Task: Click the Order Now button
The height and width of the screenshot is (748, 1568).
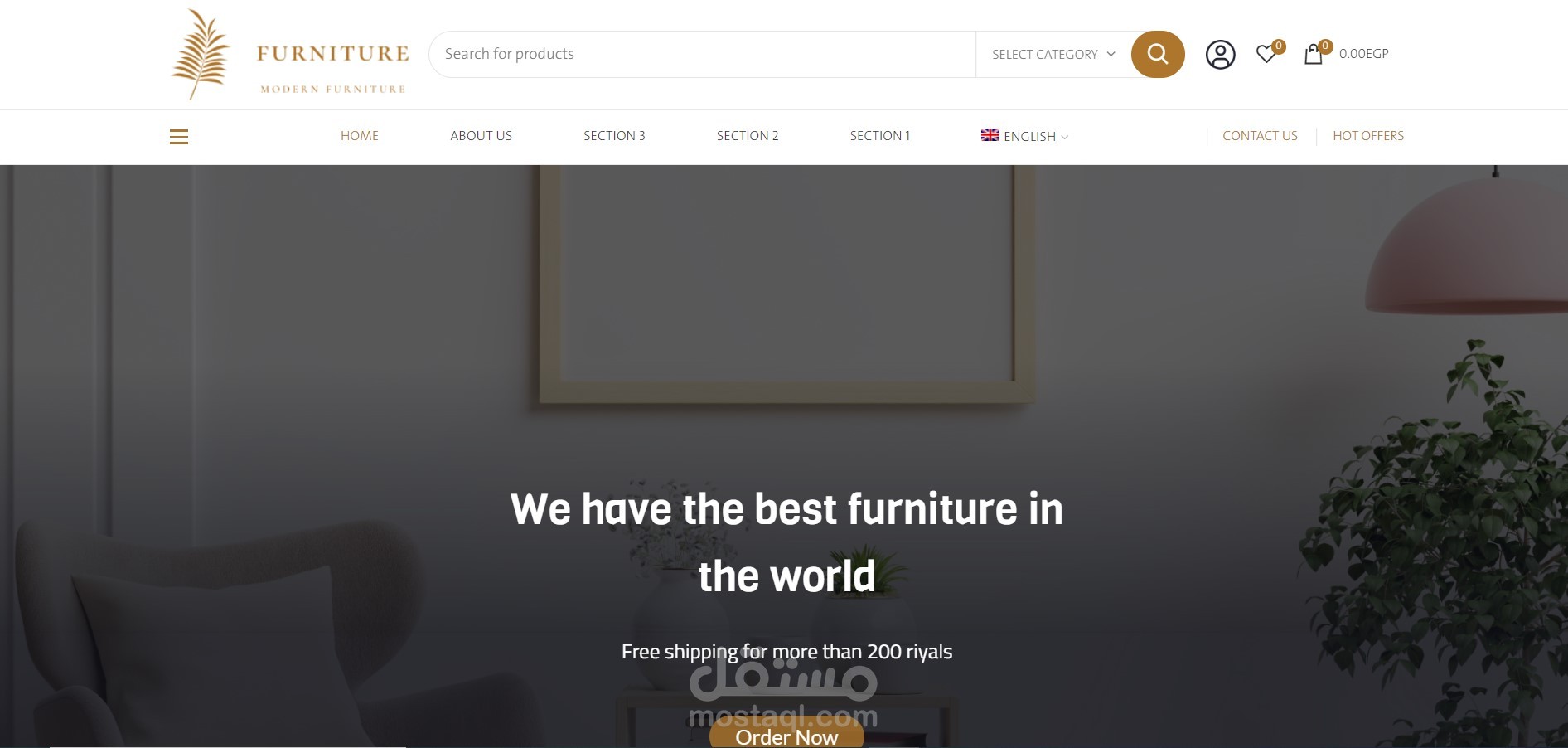Action: click(x=786, y=736)
